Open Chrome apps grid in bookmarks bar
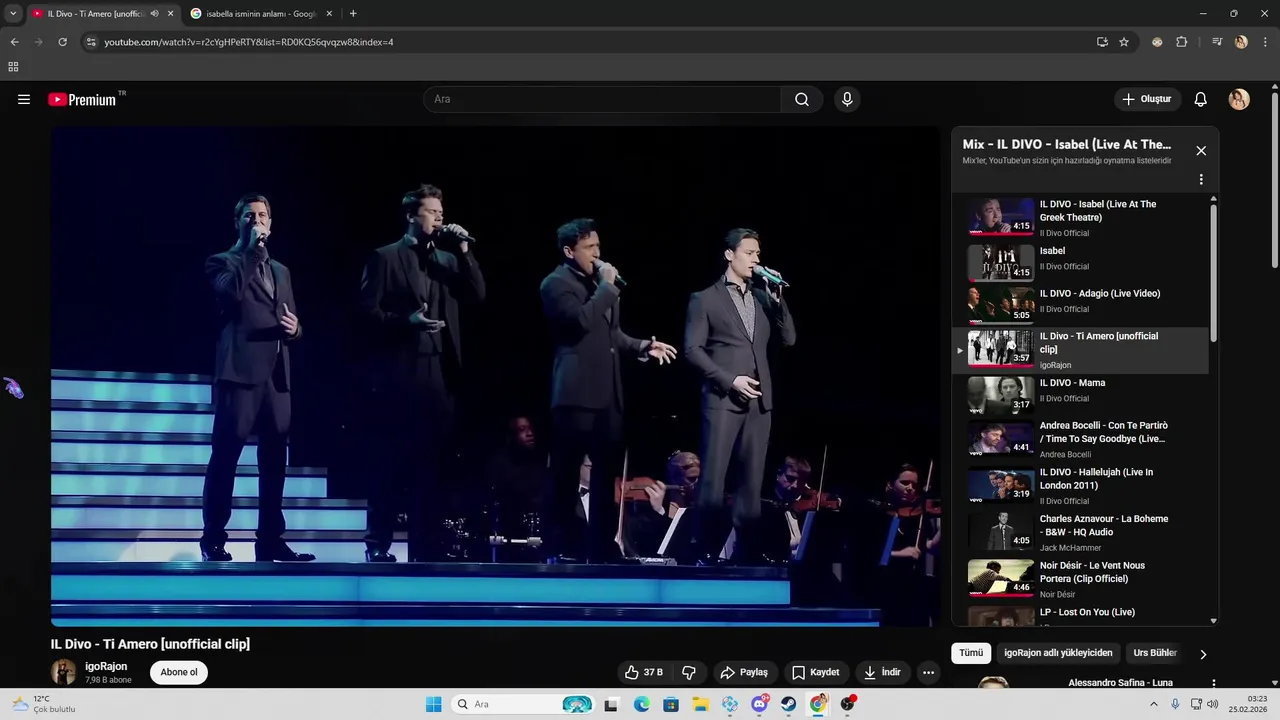The height and width of the screenshot is (720, 1280). (13, 67)
